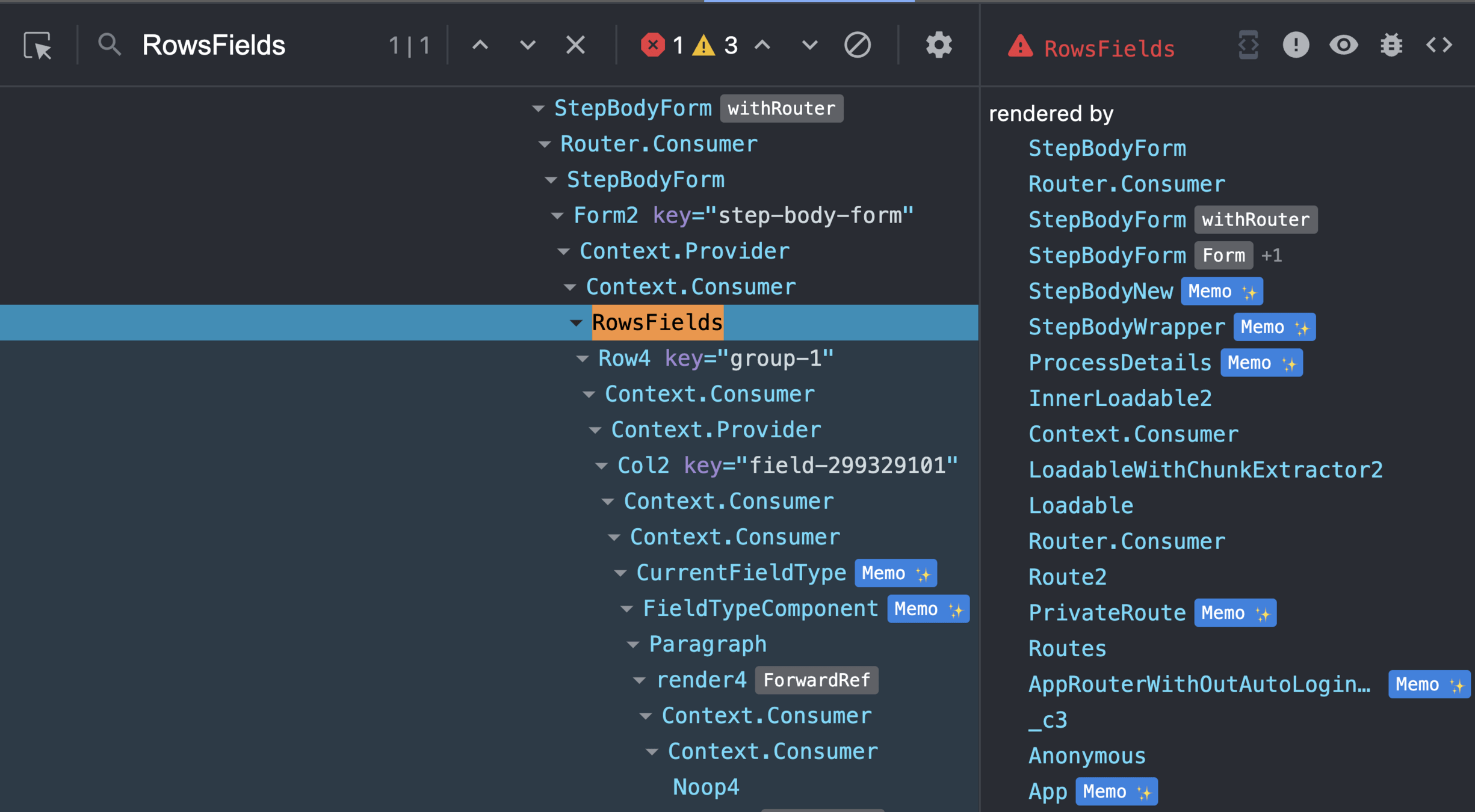Viewport: 1475px width, 812px height.
Task: Open ProcessDetails in rendered by list
Action: 1119,363
